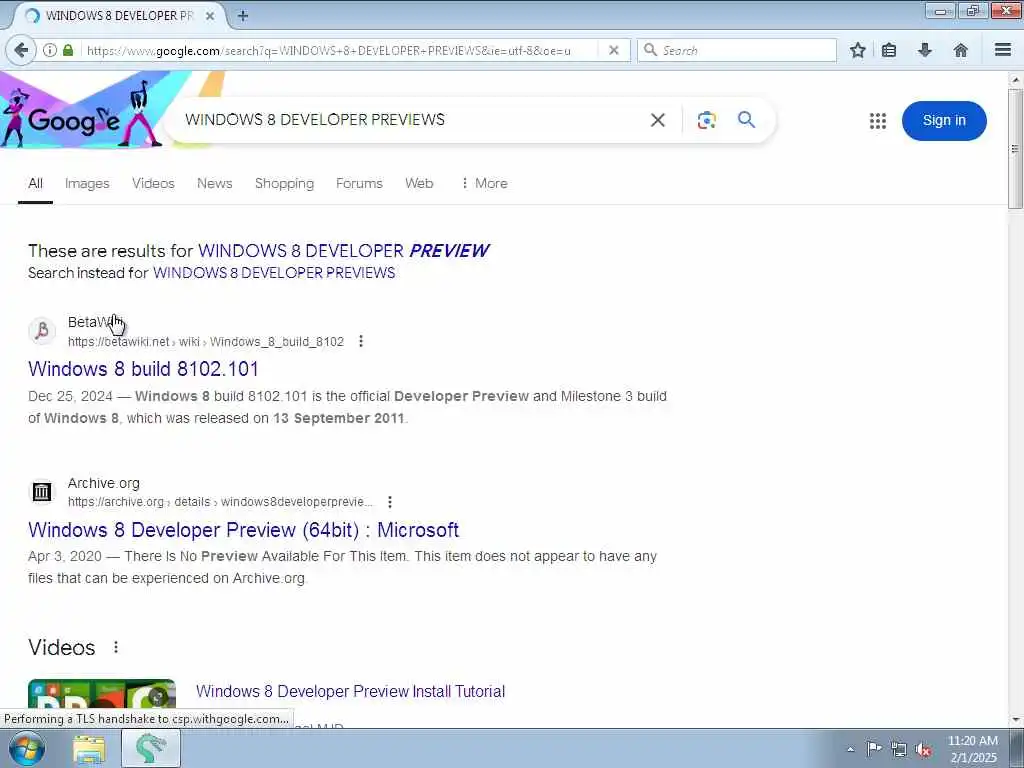This screenshot has width=1024, height=768.
Task: Click the scrollbar up arrow
Action: click(x=1015, y=80)
